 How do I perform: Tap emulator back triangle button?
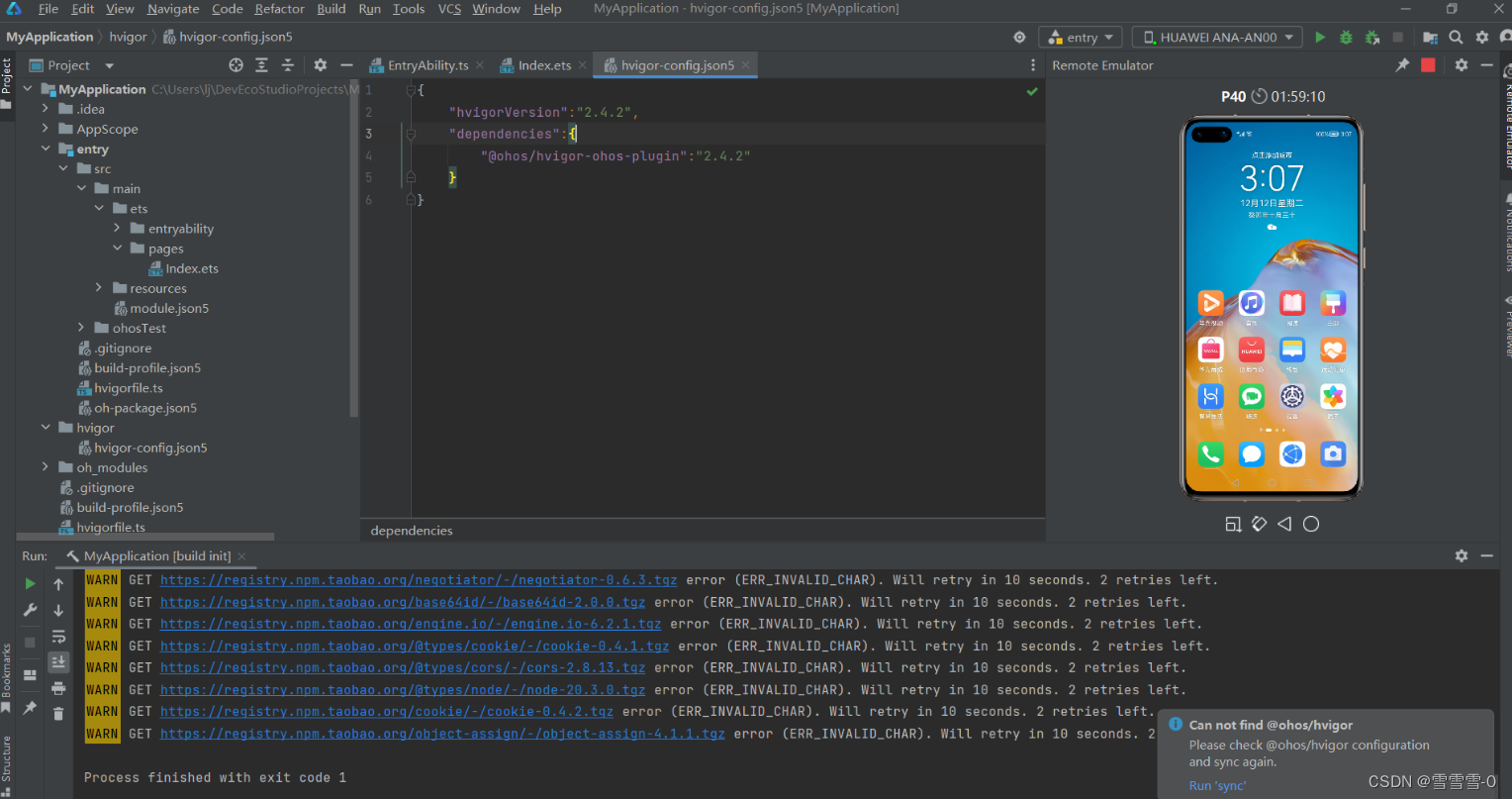1284,524
